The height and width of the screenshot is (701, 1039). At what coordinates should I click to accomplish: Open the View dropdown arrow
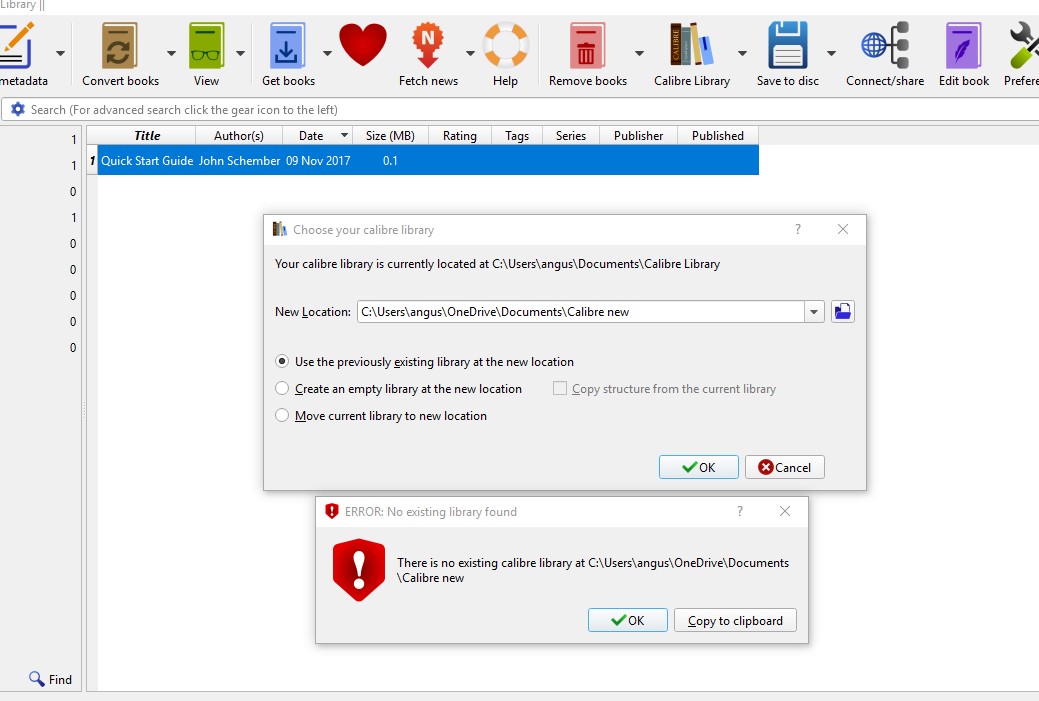(x=241, y=53)
